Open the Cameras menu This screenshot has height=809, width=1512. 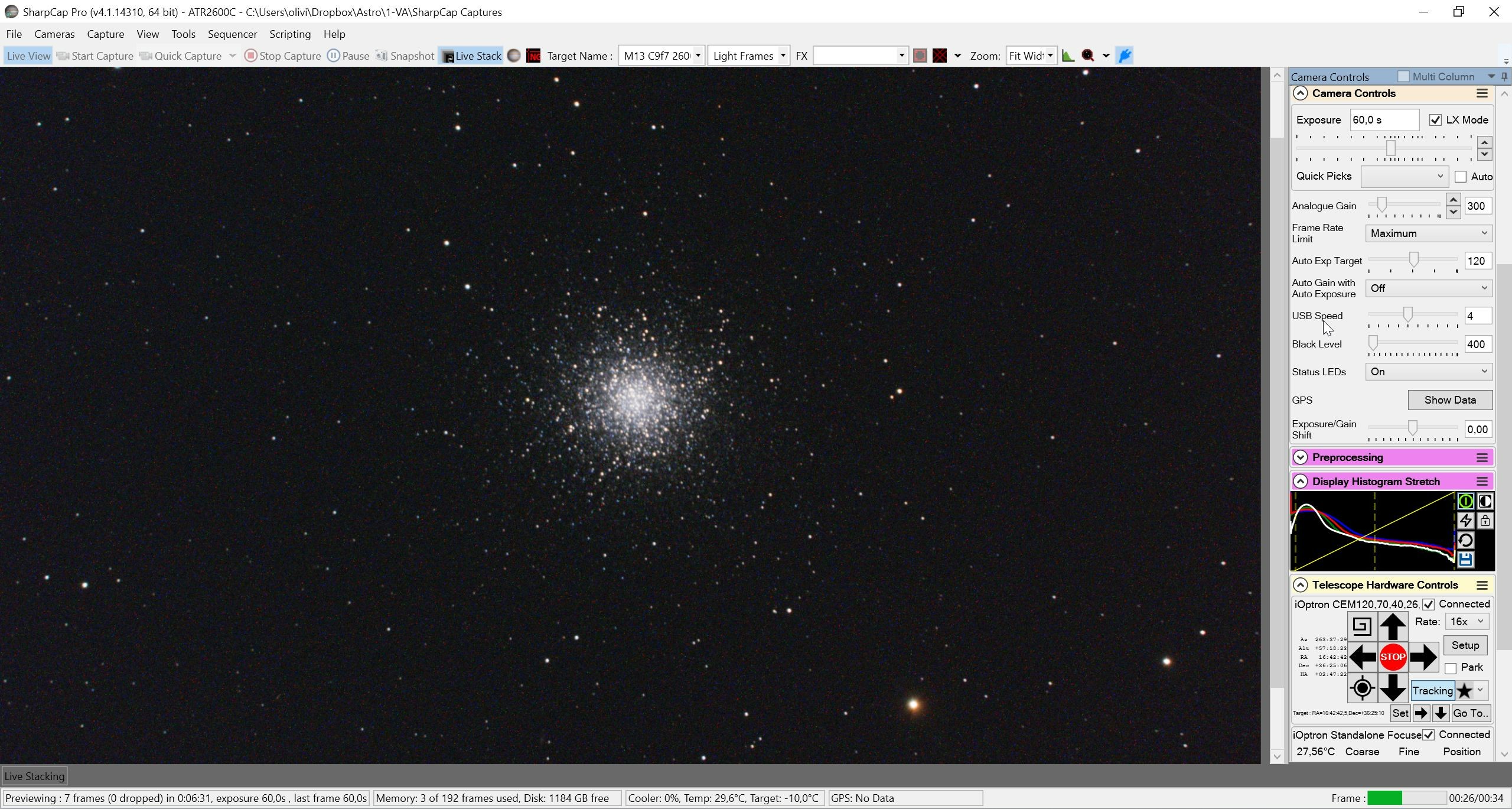click(x=54, y=34)
